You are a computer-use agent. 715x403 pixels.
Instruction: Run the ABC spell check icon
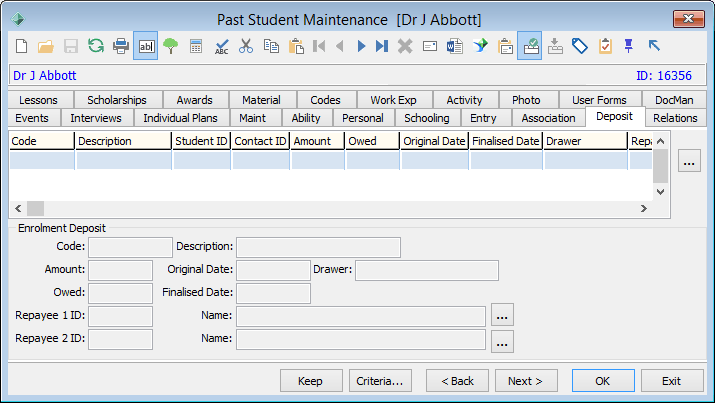point(222,46)
